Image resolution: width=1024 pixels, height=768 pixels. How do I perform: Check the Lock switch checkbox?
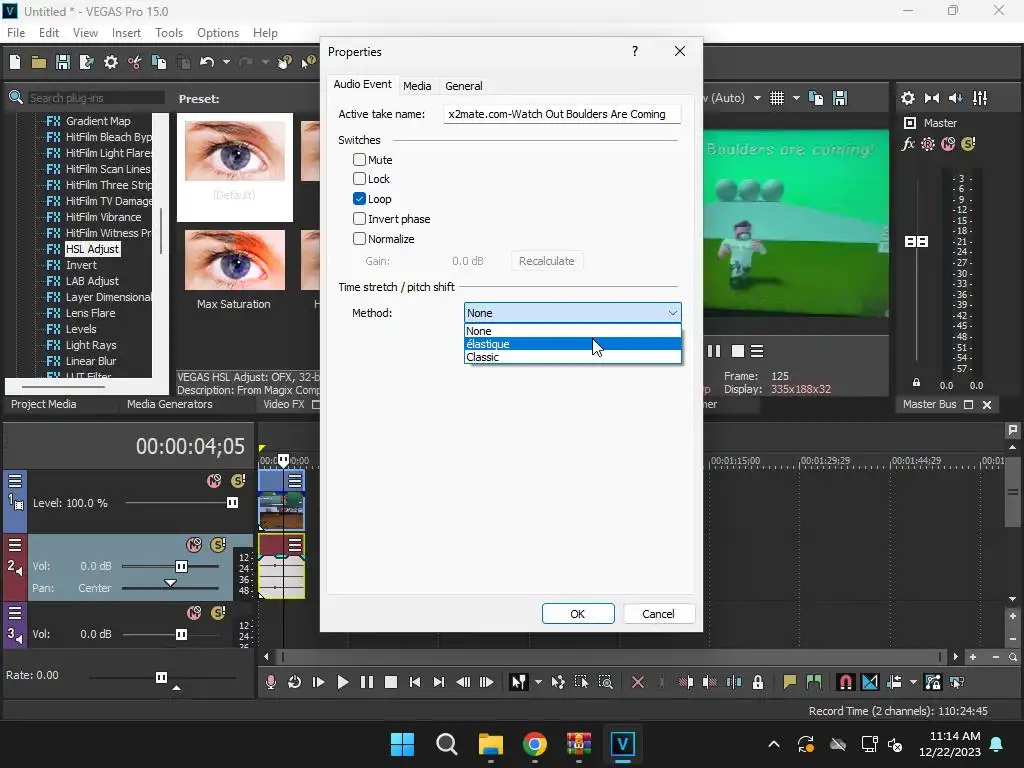click(x=359, y=178)
